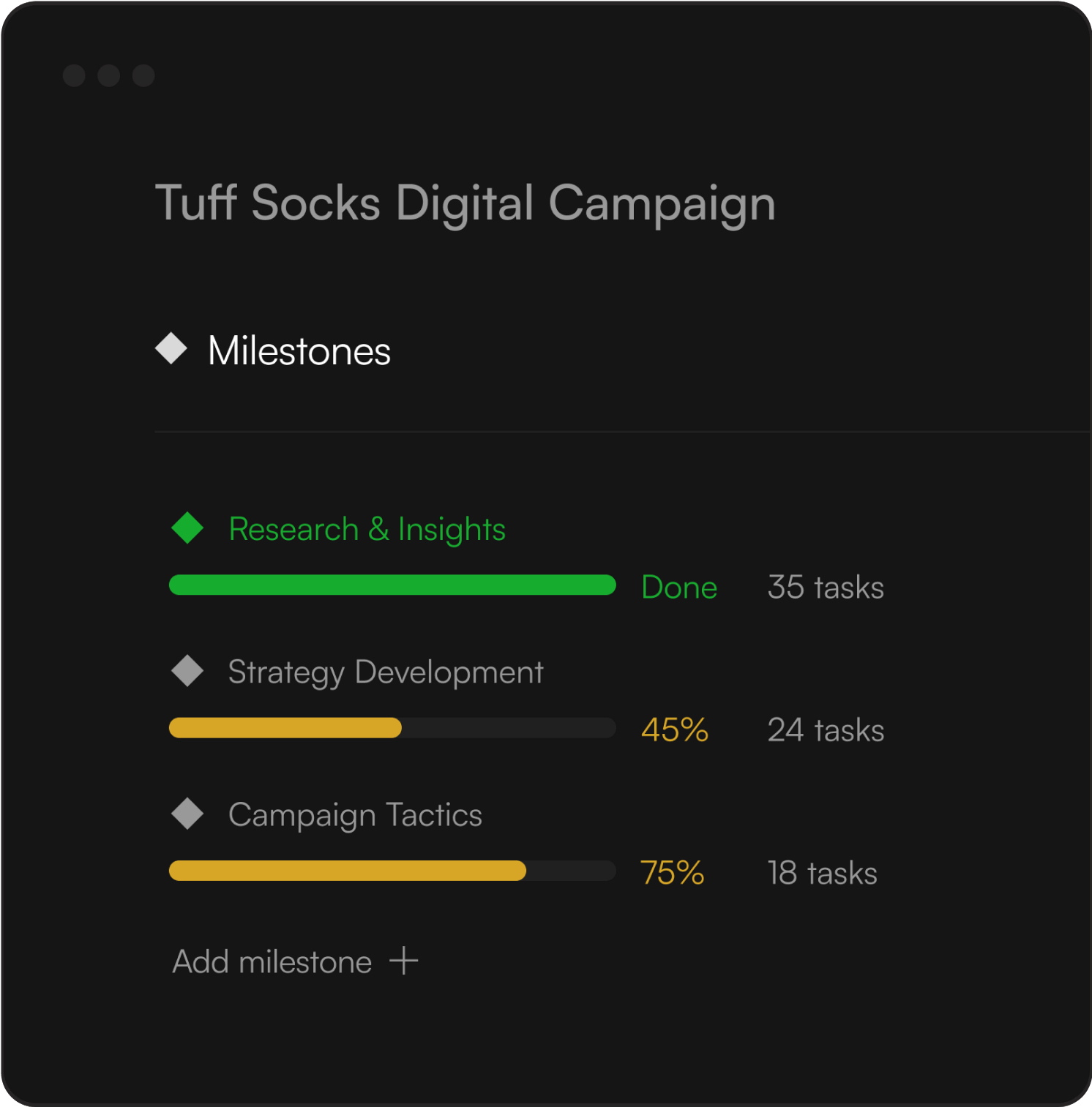Click the Campaign Tactics progress bar

pos(392,871)
